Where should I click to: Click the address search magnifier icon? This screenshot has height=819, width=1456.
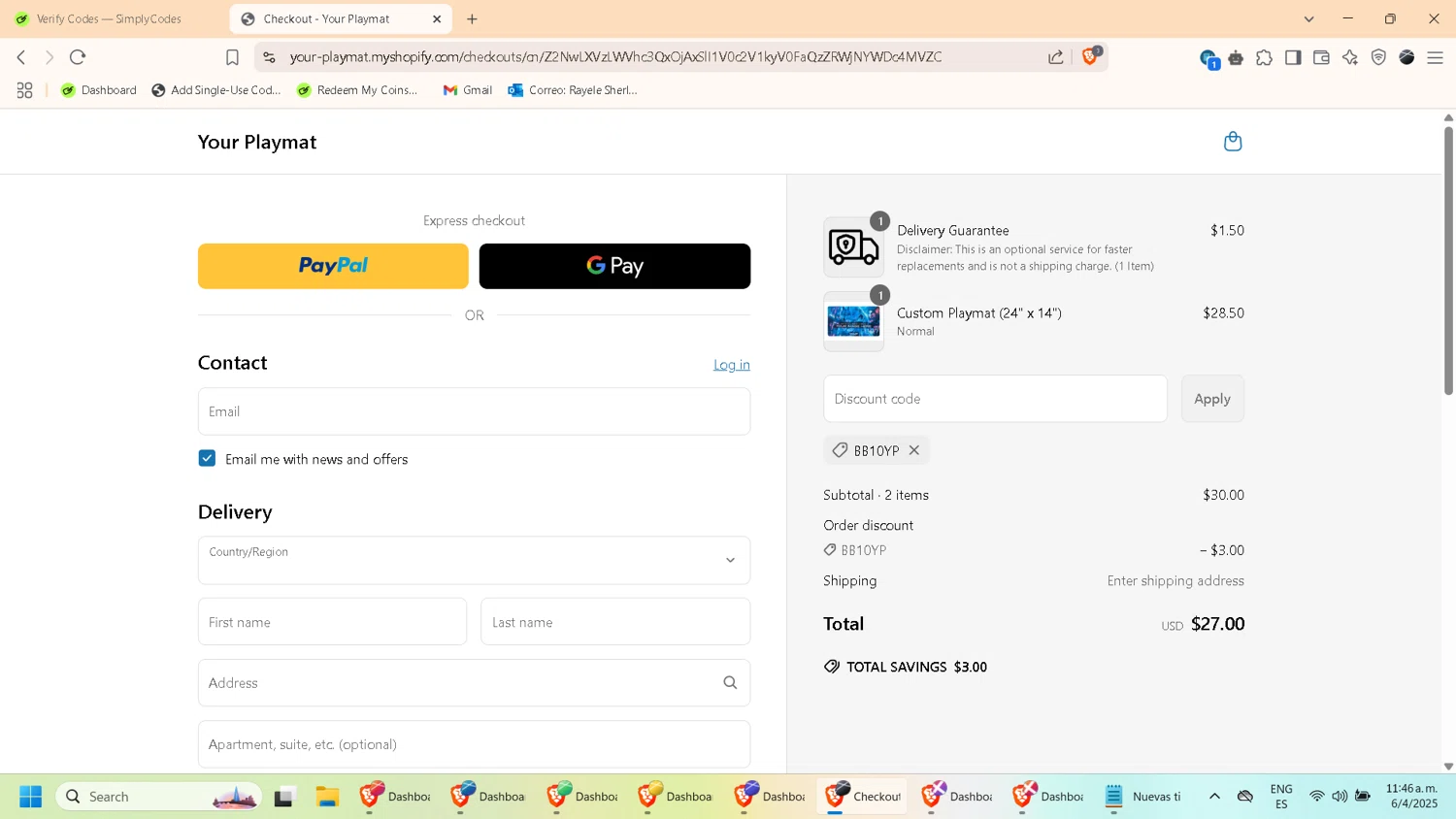tap(730, 683)
